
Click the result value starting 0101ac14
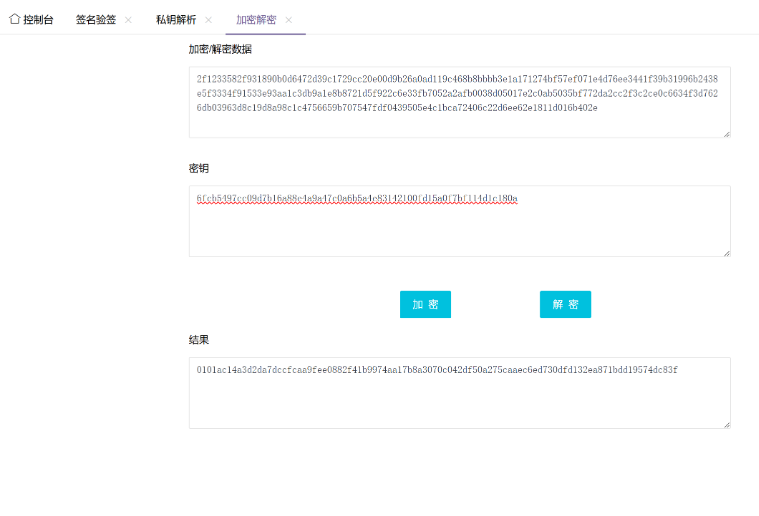(437, 370)
